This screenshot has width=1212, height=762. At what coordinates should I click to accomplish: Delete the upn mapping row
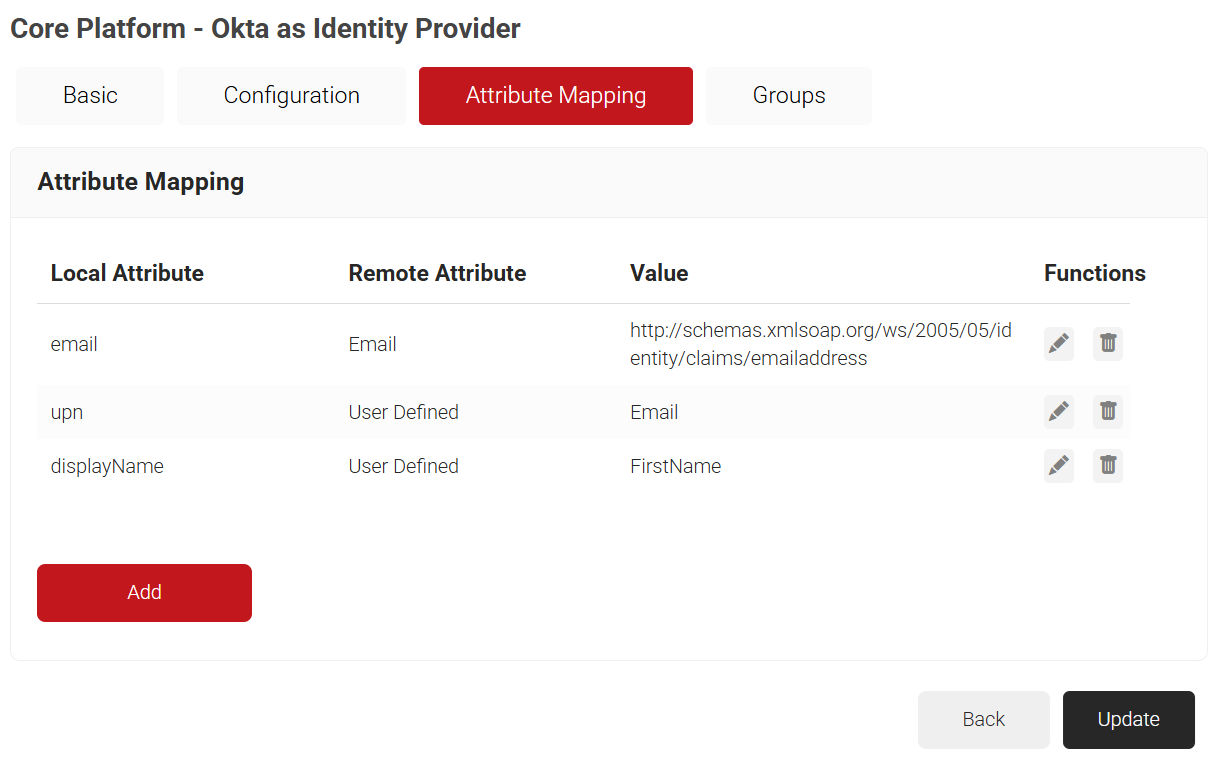[1107, 411]
